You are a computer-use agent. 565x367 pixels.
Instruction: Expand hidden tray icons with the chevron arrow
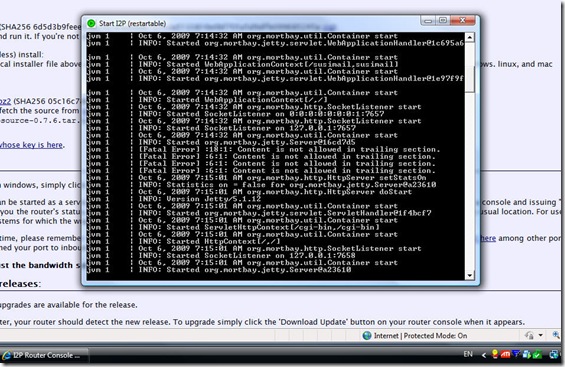[484, 355]
